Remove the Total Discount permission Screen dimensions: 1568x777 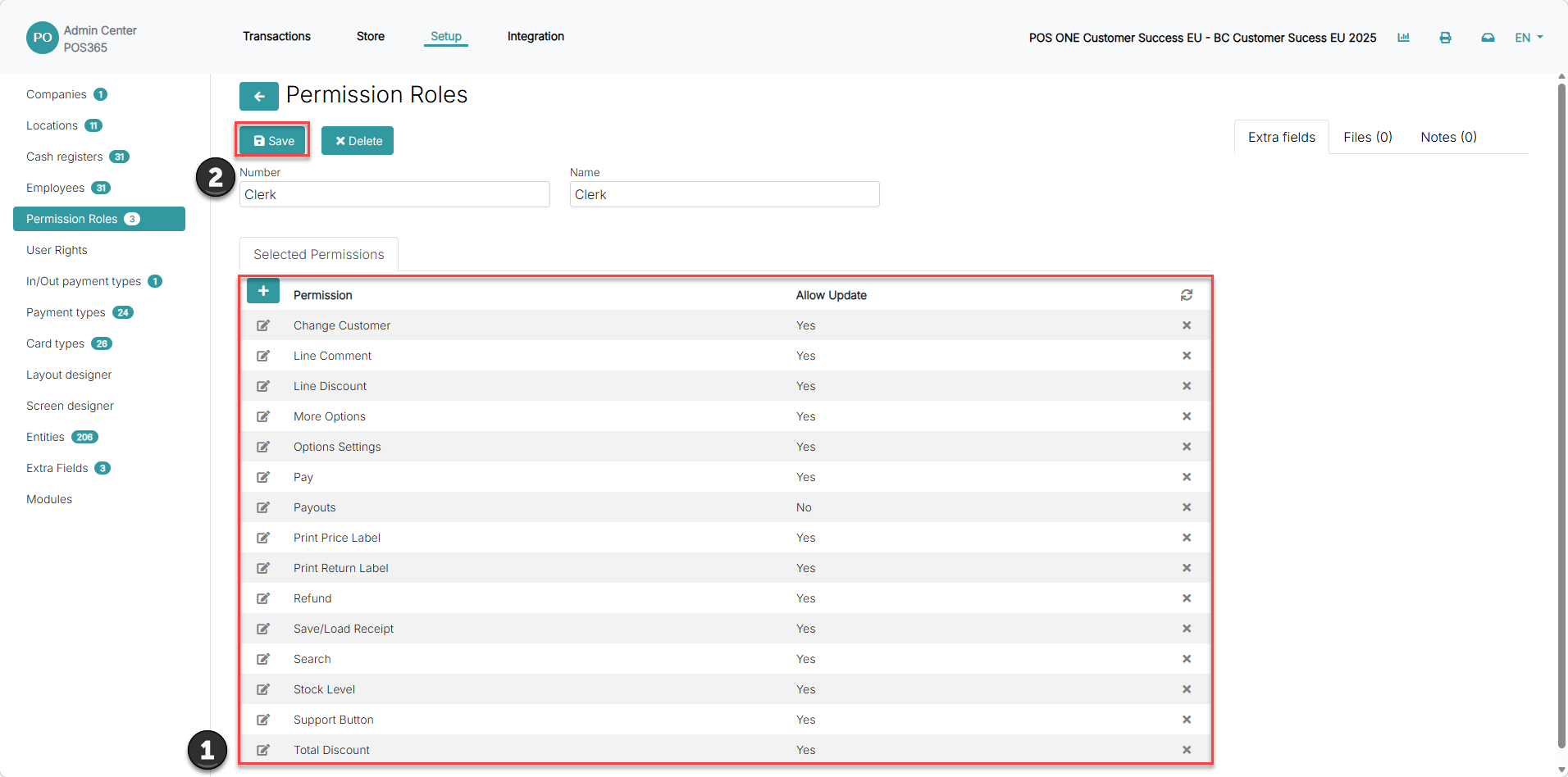click(x=1187, y=750)
